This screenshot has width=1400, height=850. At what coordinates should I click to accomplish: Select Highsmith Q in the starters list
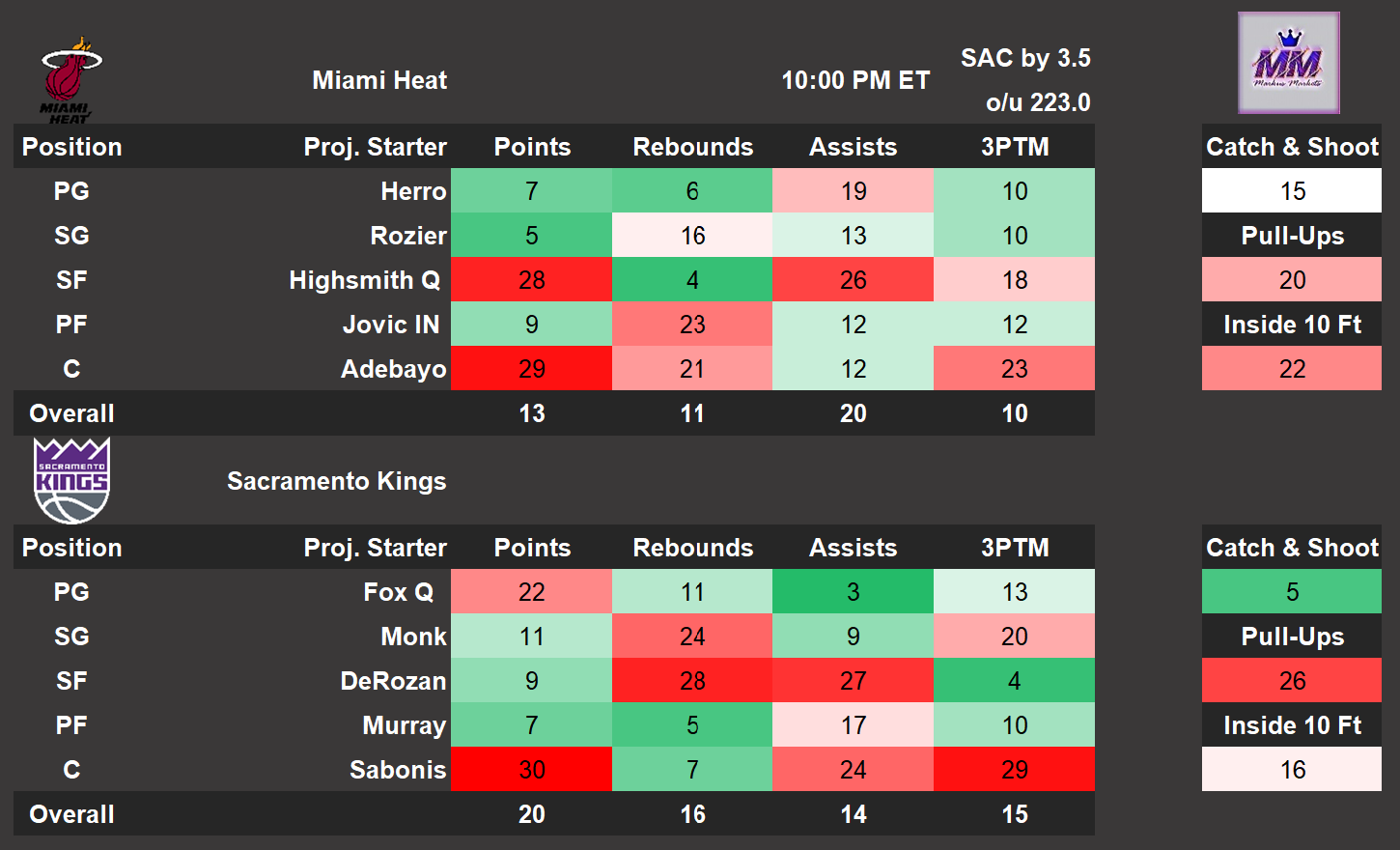click(364, 280)
